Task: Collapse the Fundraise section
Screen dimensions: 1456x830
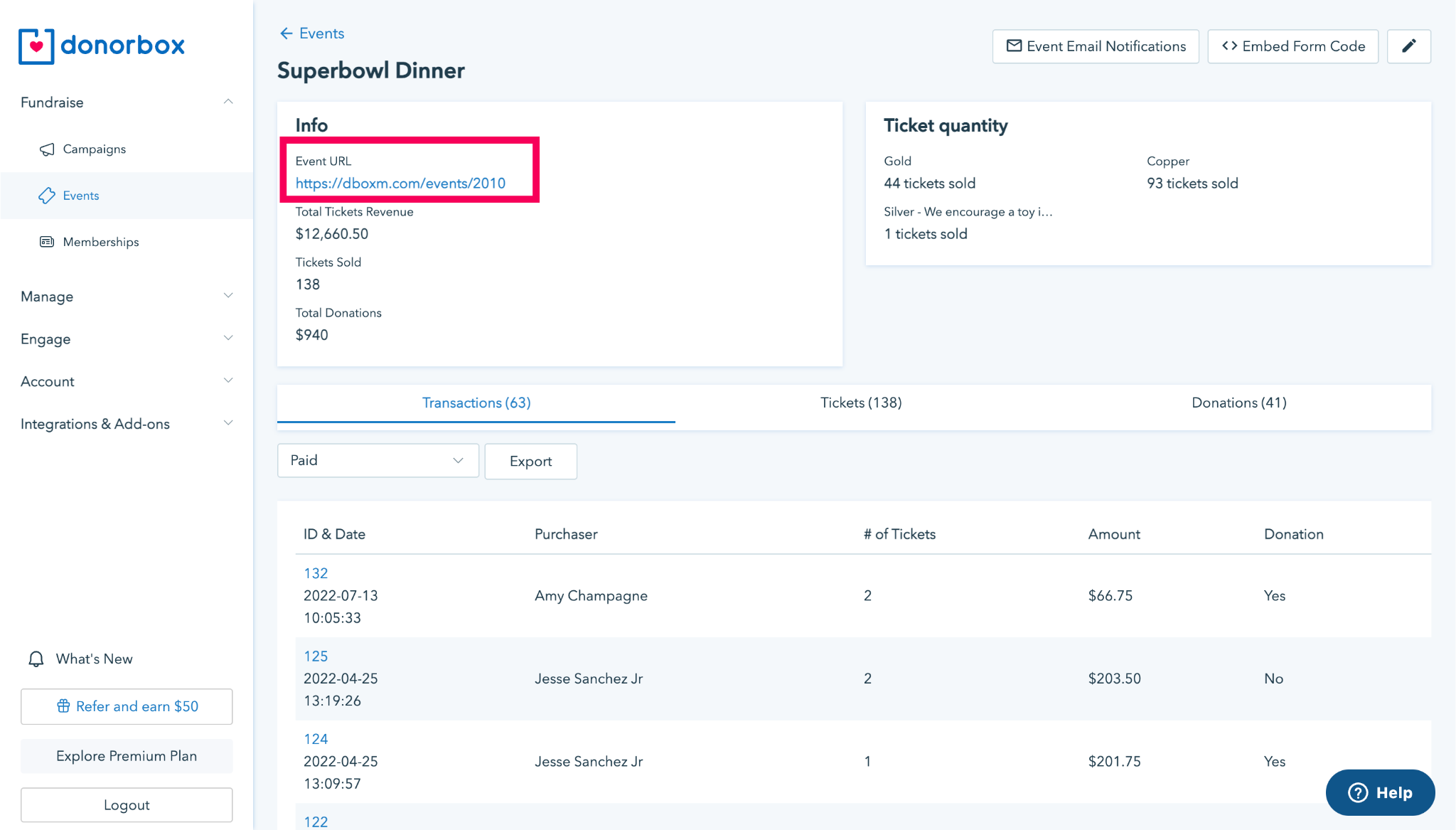Action: (228, 102)
